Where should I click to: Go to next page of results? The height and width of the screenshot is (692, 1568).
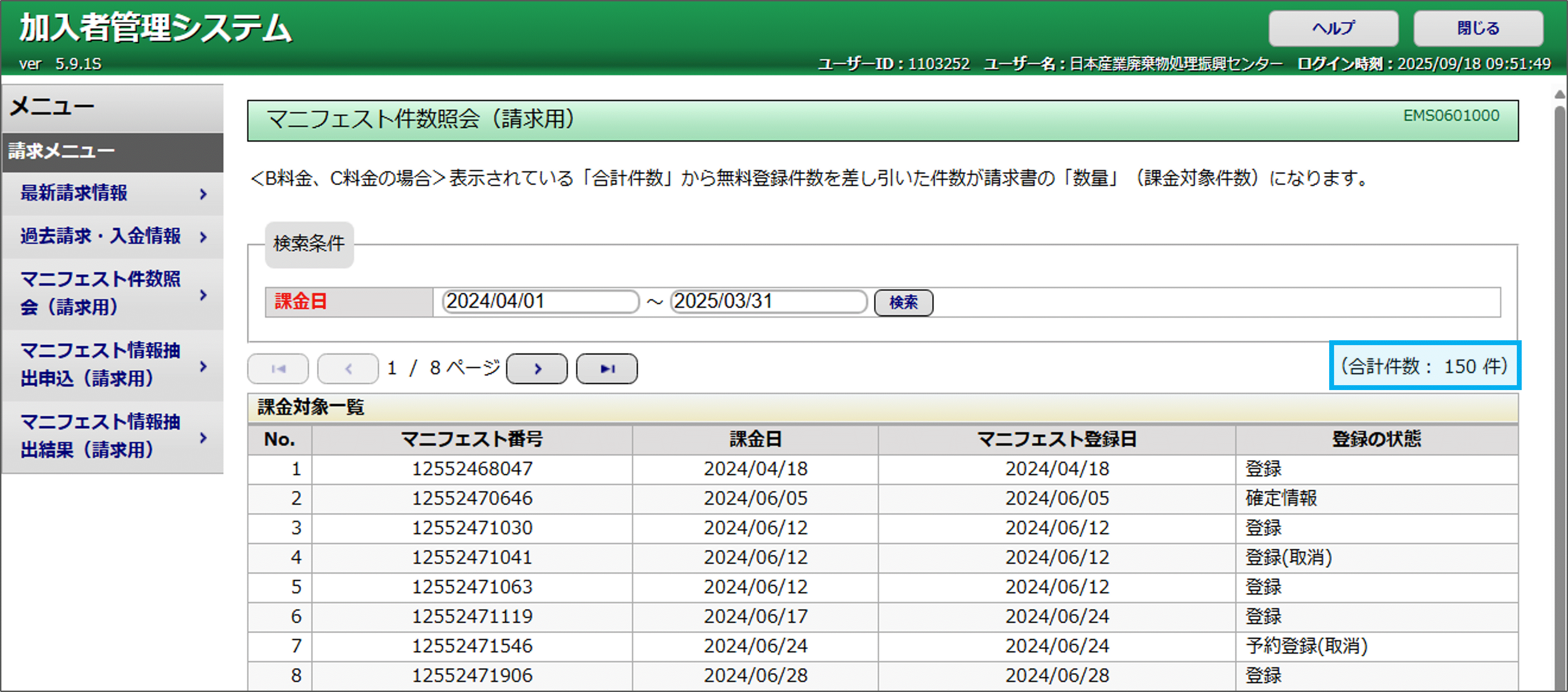(536, 368)
